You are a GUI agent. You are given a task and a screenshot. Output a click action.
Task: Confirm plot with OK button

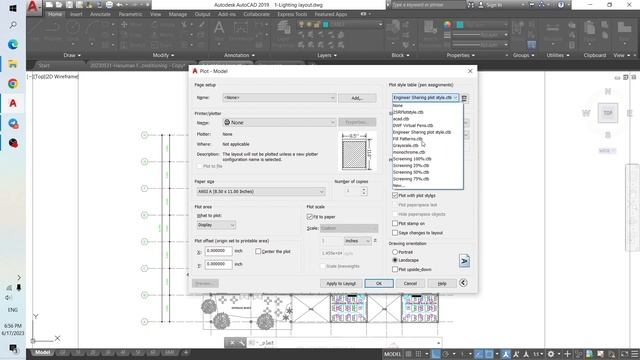[379, 283]
